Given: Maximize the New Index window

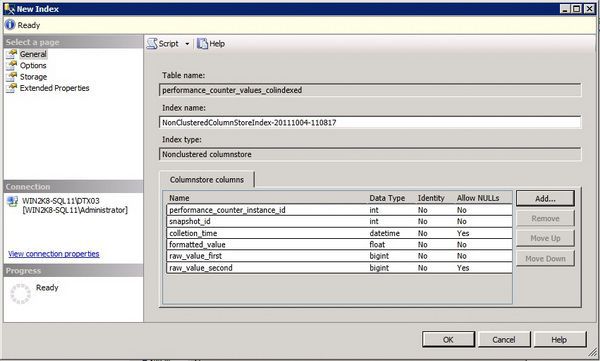Looking at the screenshot, I should [x=577, y=9].
